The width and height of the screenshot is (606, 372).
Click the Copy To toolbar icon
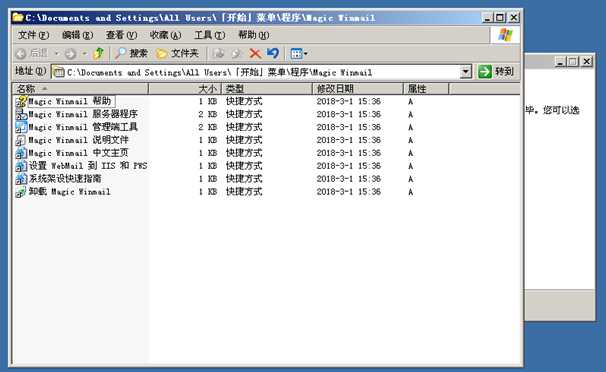[237, 53]
